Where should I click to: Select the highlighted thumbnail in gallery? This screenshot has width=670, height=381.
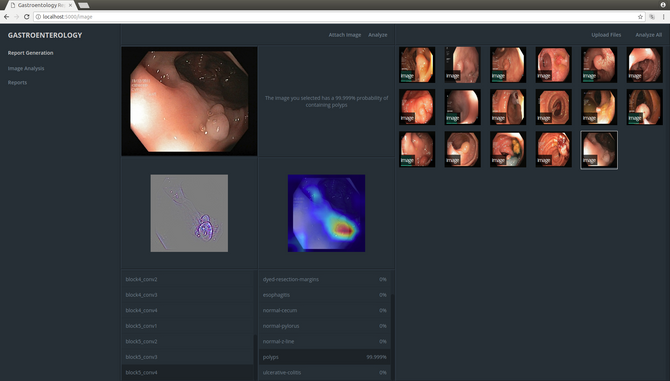pyautogui.click(x=599, y=149)
